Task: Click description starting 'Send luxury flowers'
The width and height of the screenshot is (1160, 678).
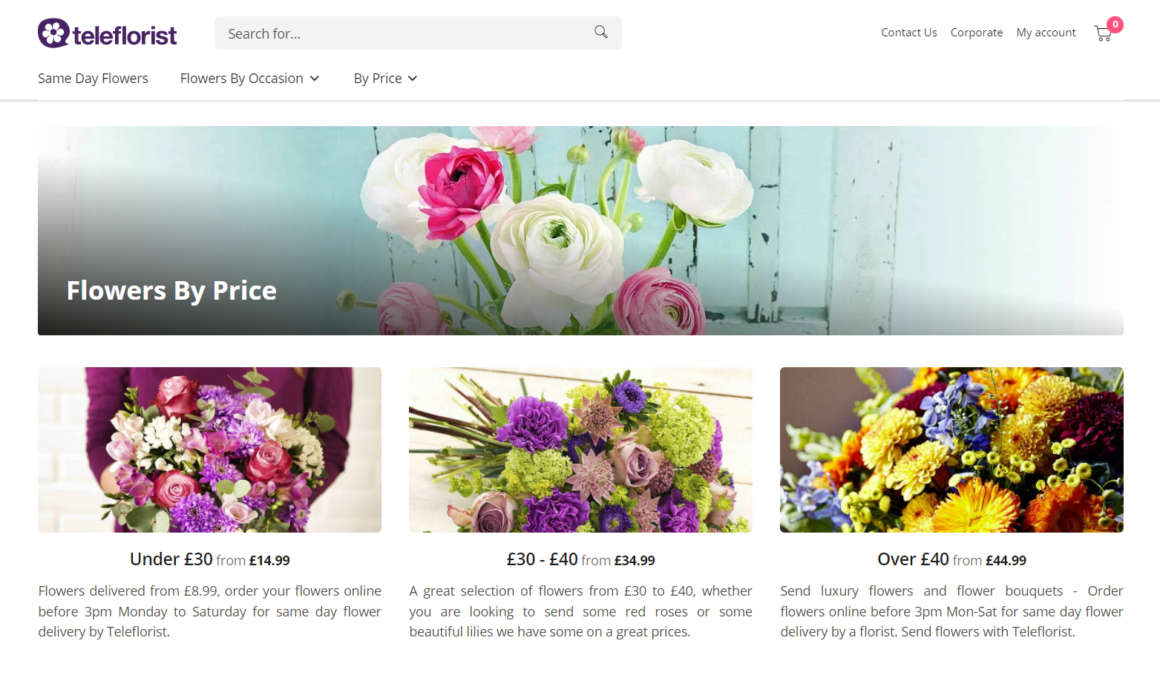Action: [x=951, y=611]
